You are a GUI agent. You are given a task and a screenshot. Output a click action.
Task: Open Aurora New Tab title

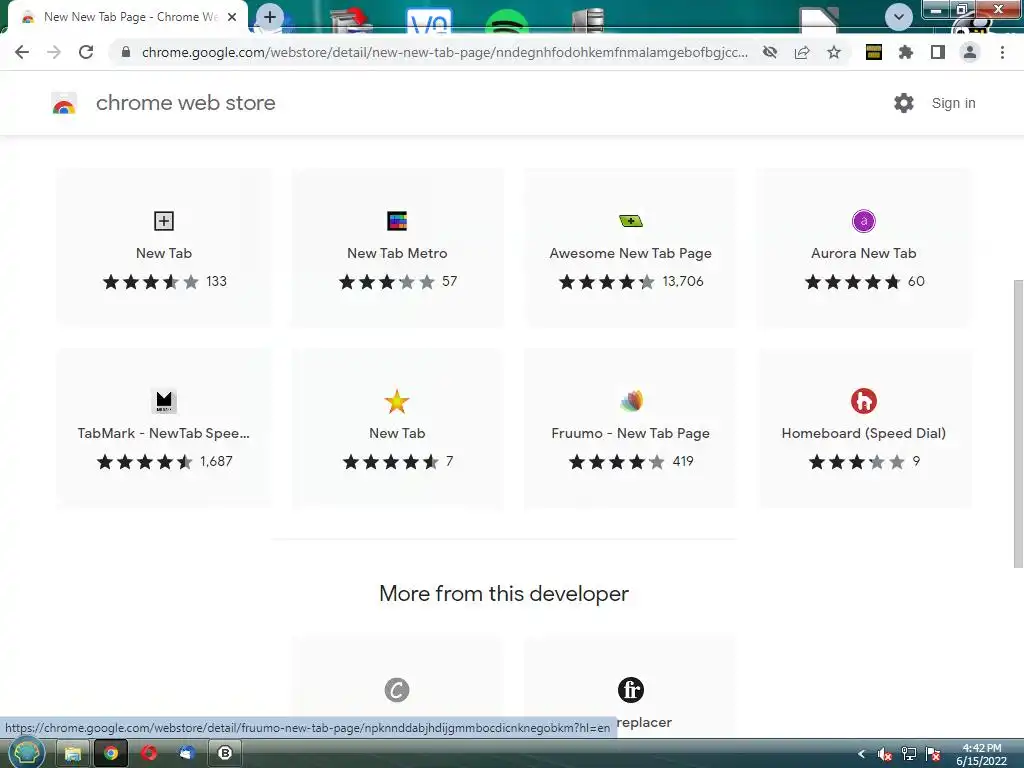864,253
